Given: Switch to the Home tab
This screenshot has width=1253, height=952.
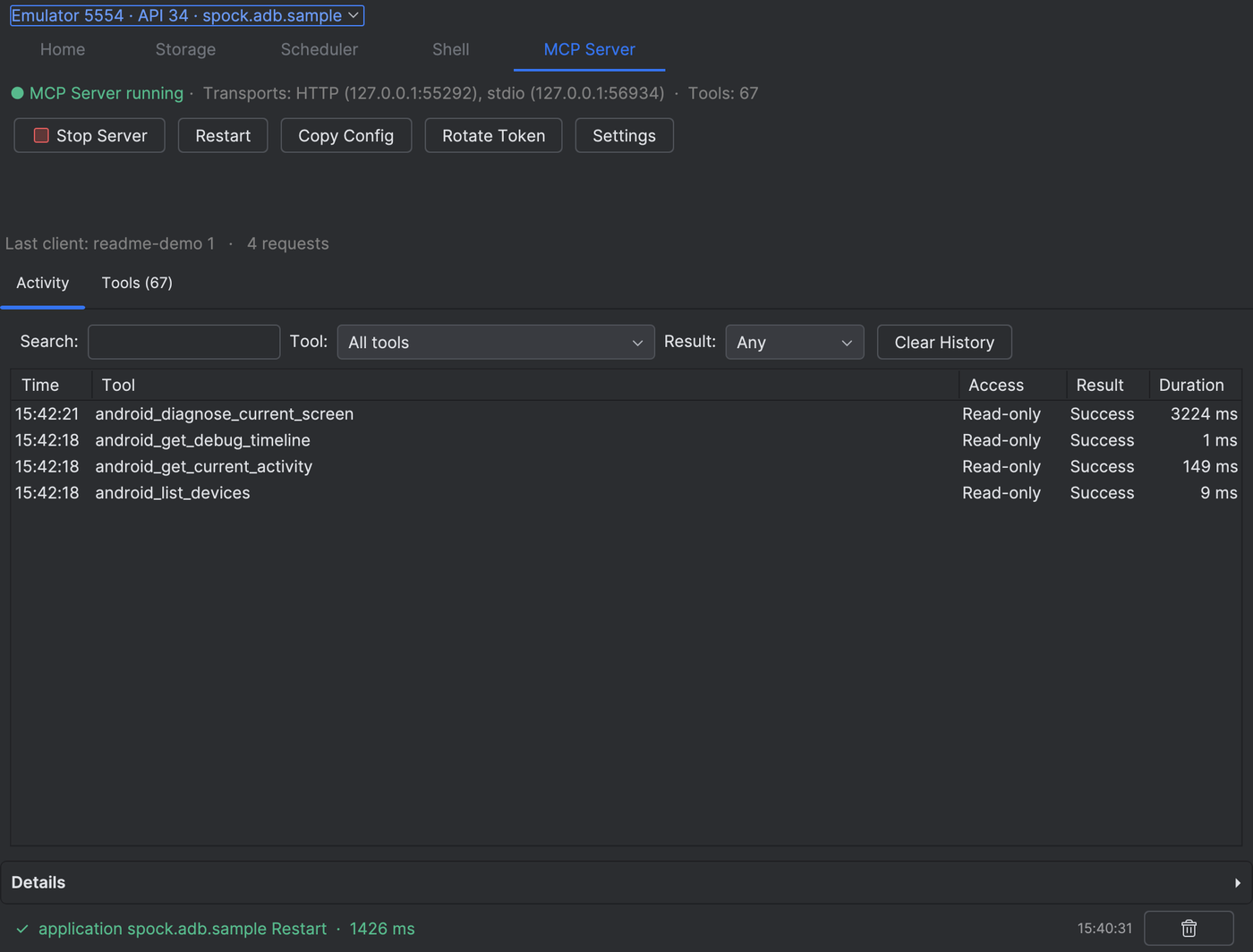Looking at the screenshot, I should tap(63, 49).
